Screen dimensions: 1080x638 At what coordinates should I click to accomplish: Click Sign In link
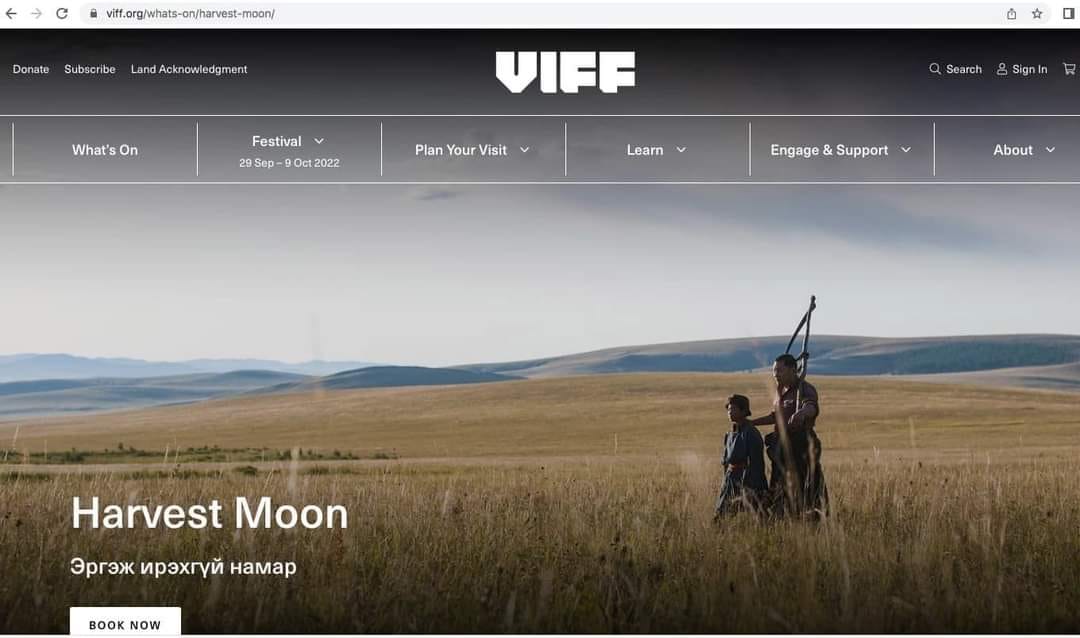pos(1021,69)
